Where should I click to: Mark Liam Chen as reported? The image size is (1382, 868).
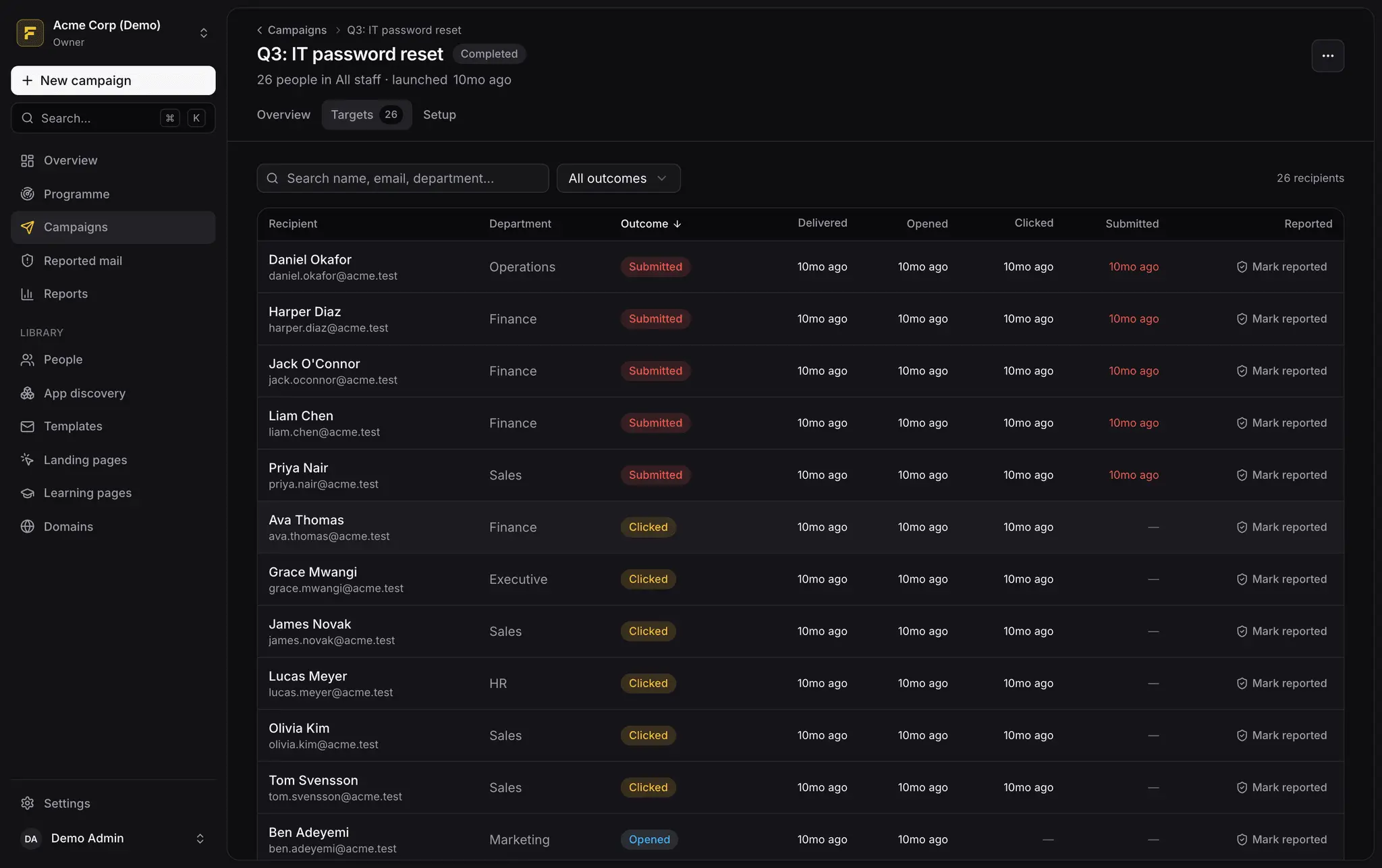click(x=1281, y=423)
